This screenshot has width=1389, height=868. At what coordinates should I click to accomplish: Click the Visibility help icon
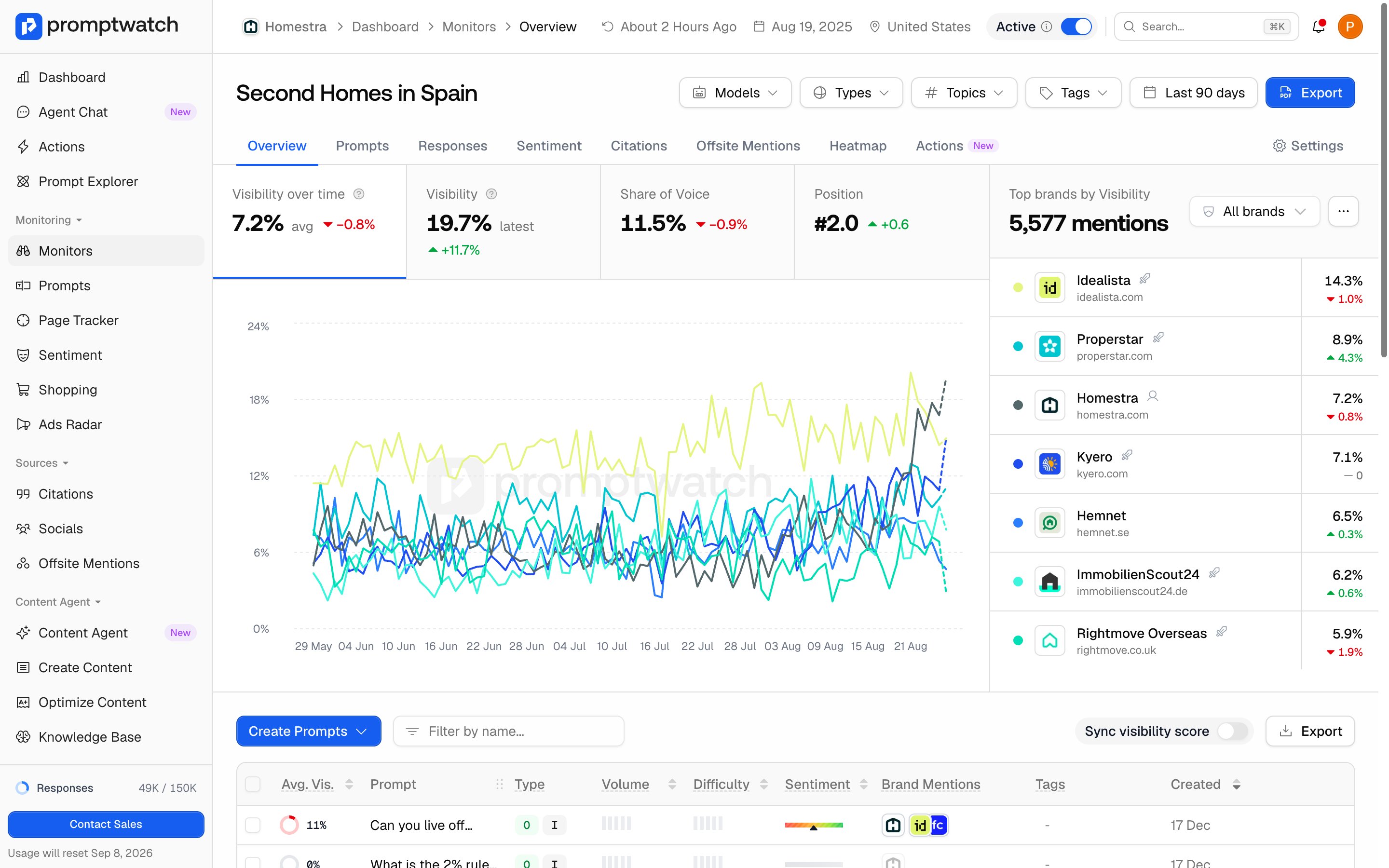[x=491, y=194]
